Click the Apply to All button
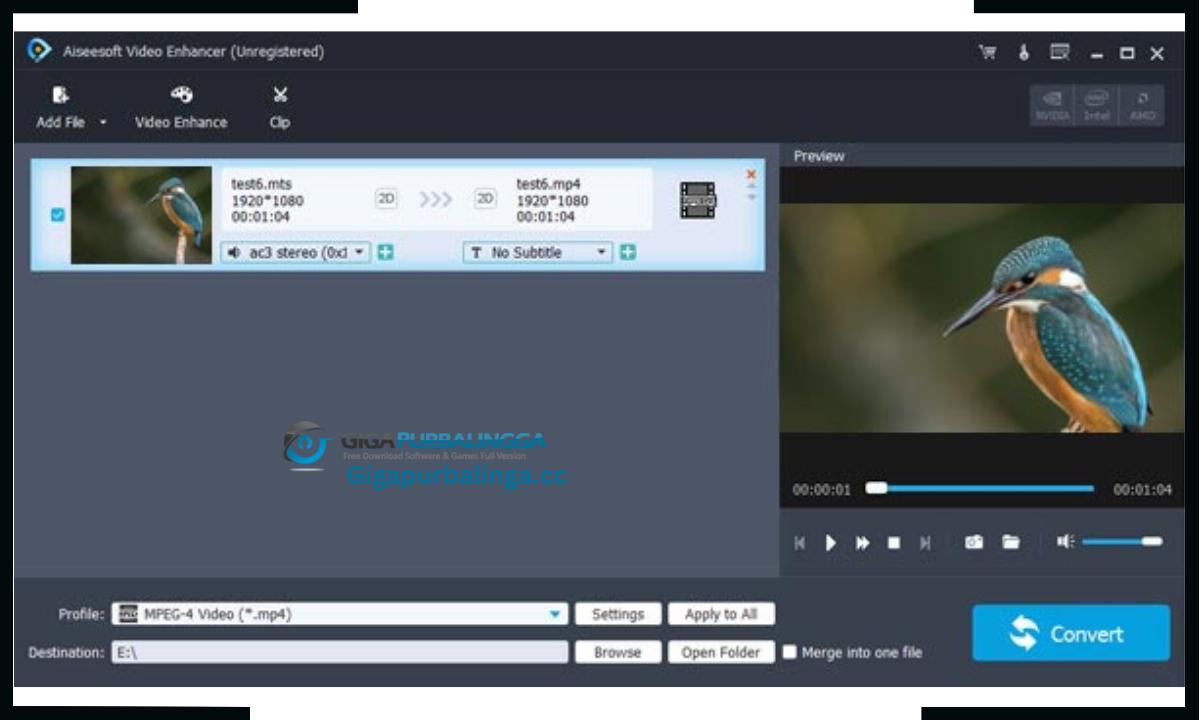This screenshot has width=1200, height=720. coord(722,614)
